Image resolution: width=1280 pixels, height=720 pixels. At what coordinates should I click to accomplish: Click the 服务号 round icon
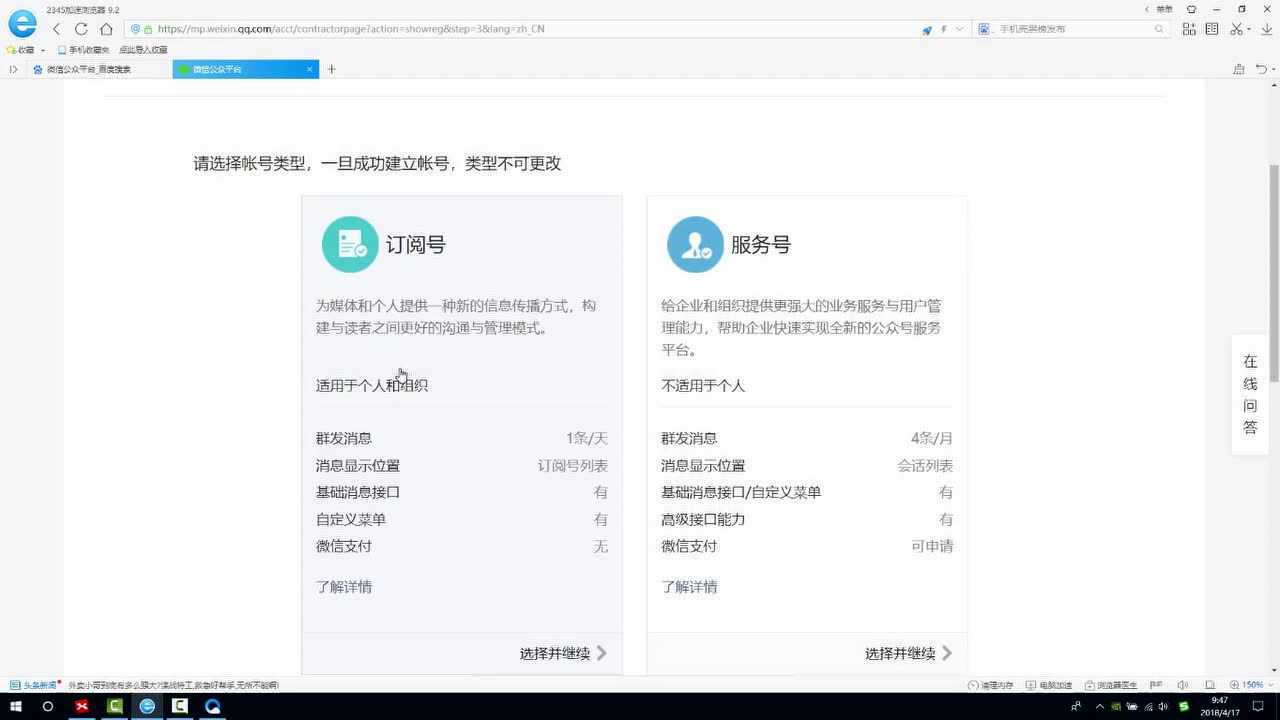click(x=695, y=244)
